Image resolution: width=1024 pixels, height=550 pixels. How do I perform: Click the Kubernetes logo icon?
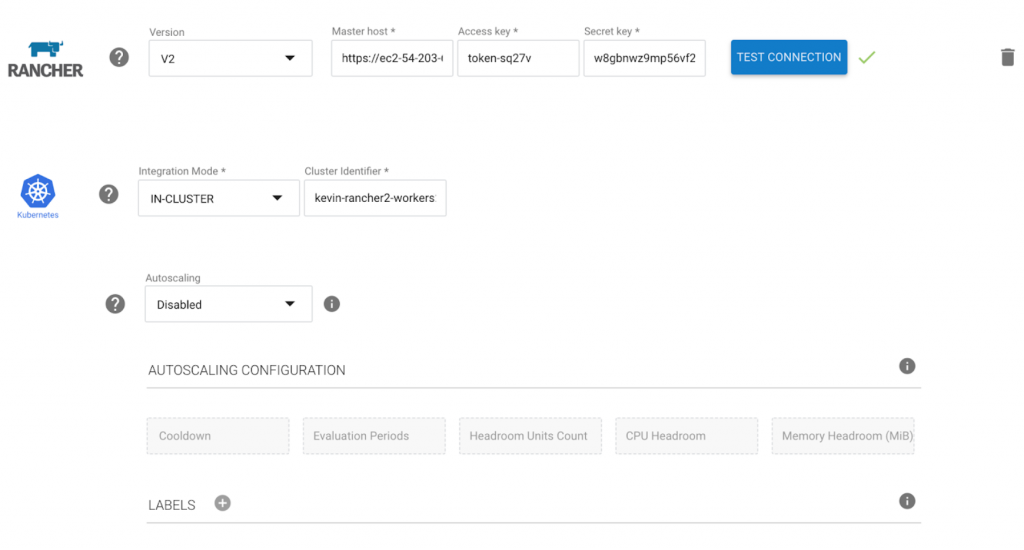coord(38,192)
